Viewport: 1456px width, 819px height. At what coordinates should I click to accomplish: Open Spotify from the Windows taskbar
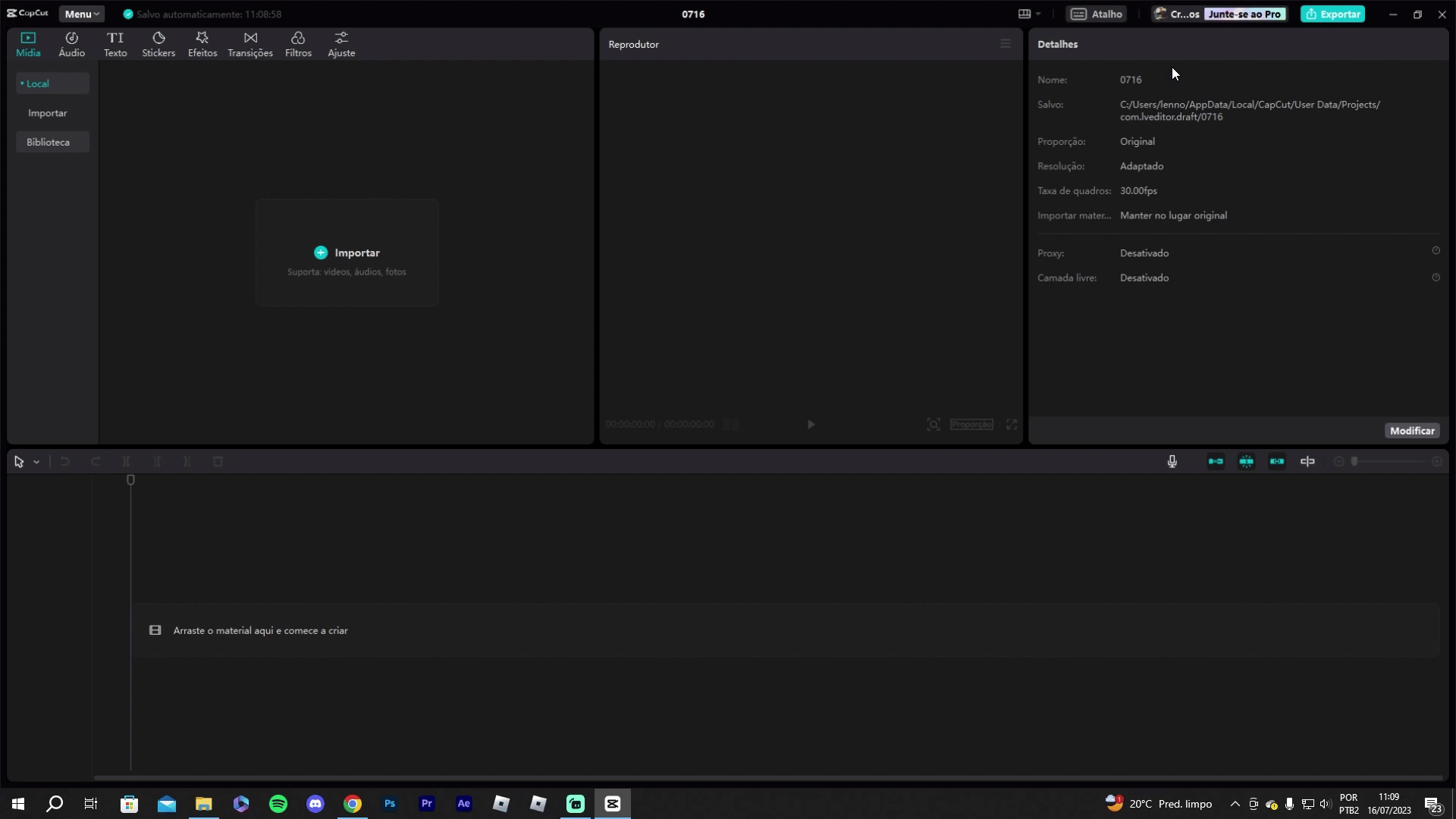278,803
